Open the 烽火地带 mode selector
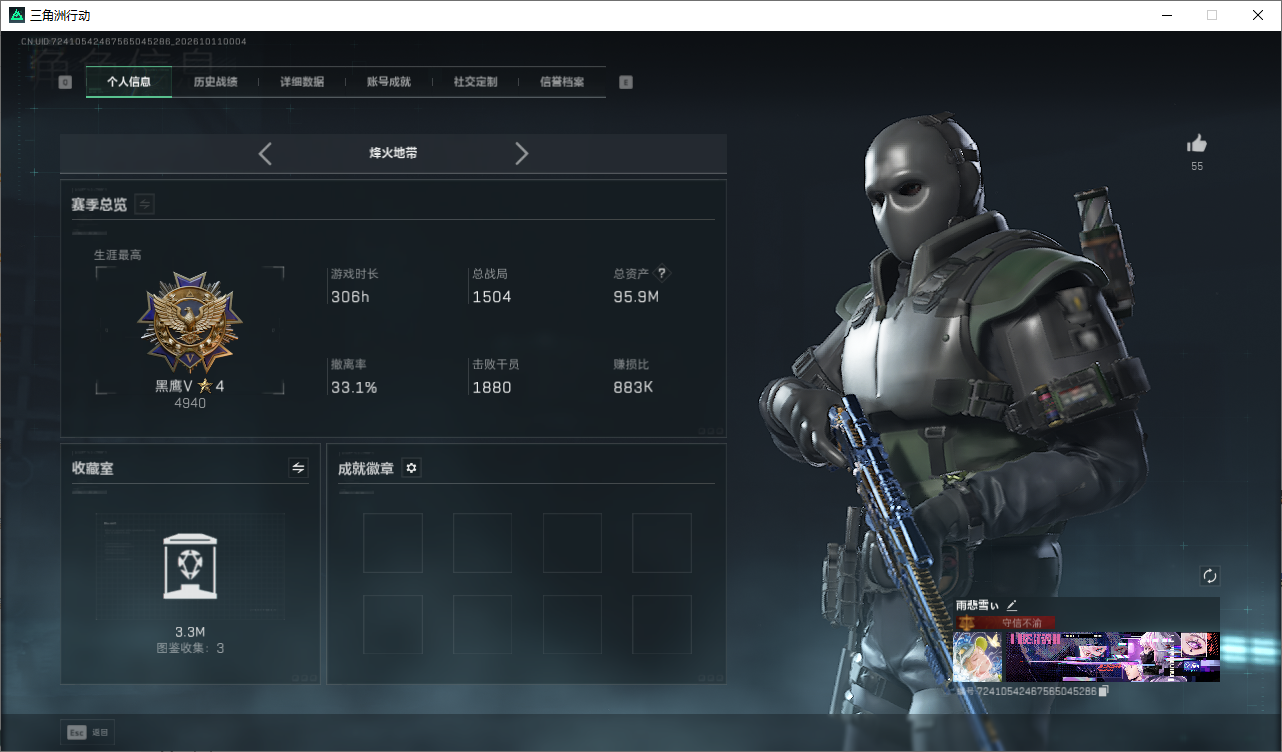Viewport: 1282px width, 752px height. 393,154
